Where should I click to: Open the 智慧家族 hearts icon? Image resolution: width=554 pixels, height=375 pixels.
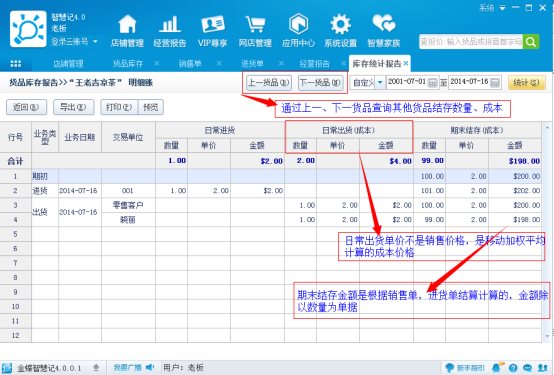384,24
